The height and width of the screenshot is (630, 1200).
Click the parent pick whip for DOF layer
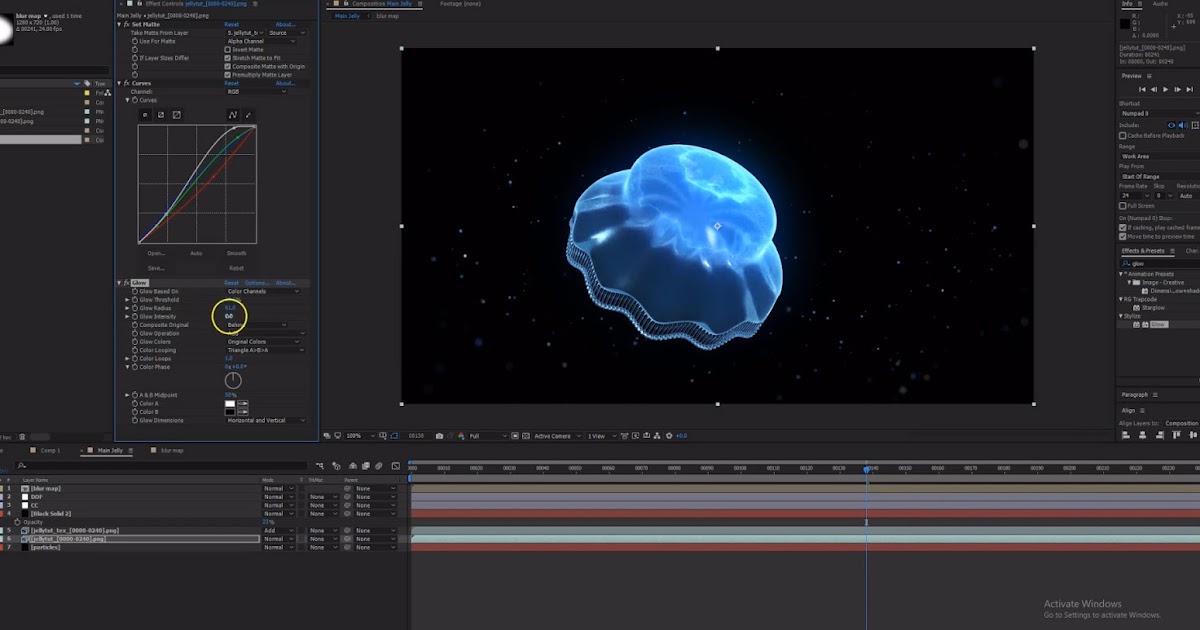347,497
